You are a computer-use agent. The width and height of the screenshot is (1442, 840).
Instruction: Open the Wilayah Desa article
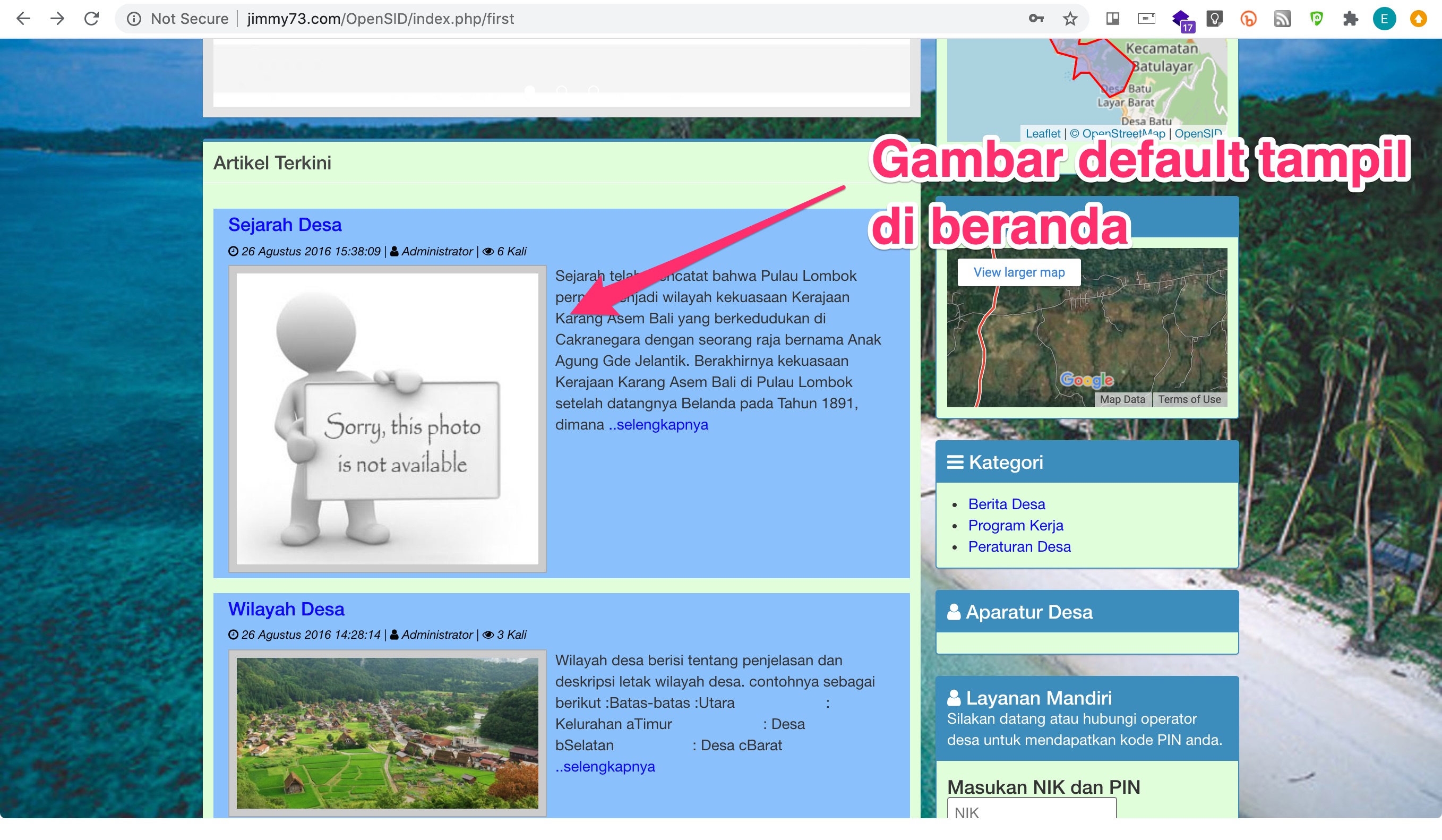287,609
